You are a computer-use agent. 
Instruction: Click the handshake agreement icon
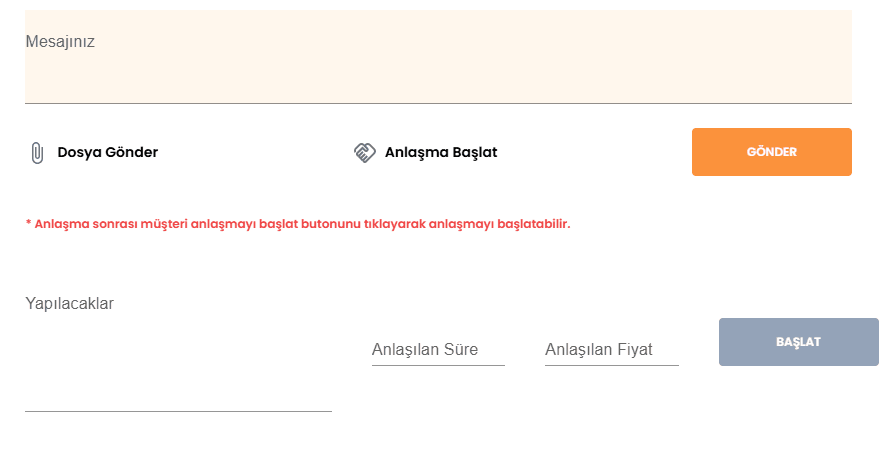coord(364,153)
